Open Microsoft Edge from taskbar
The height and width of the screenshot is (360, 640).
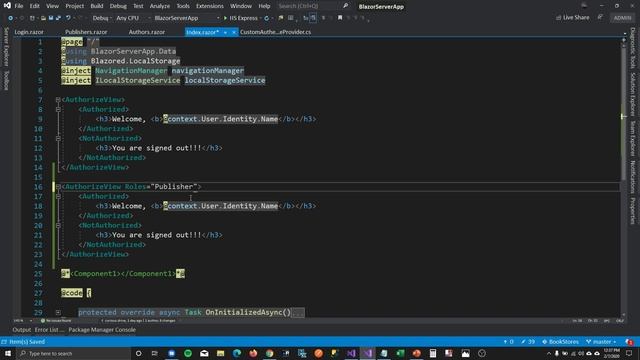point(237,353)
